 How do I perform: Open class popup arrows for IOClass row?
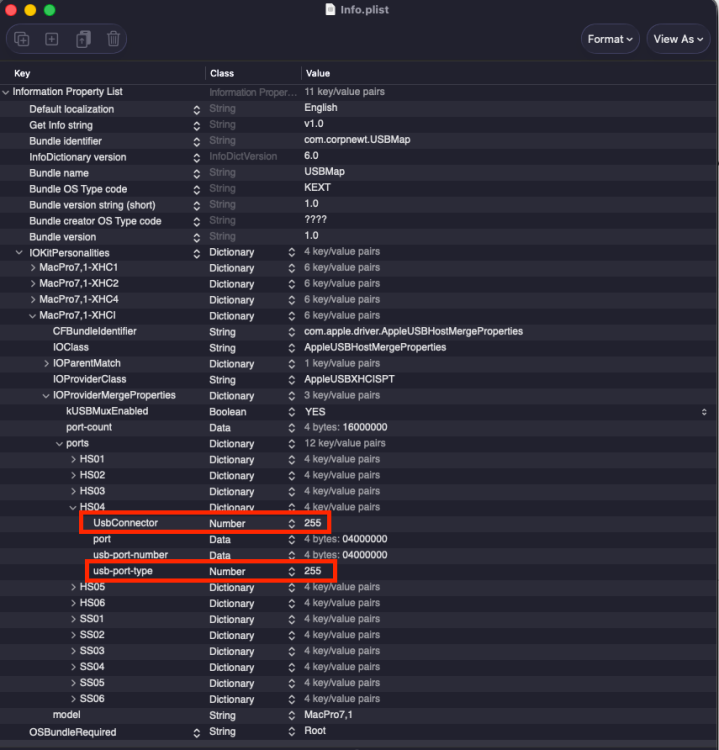[x=292, y=348]
